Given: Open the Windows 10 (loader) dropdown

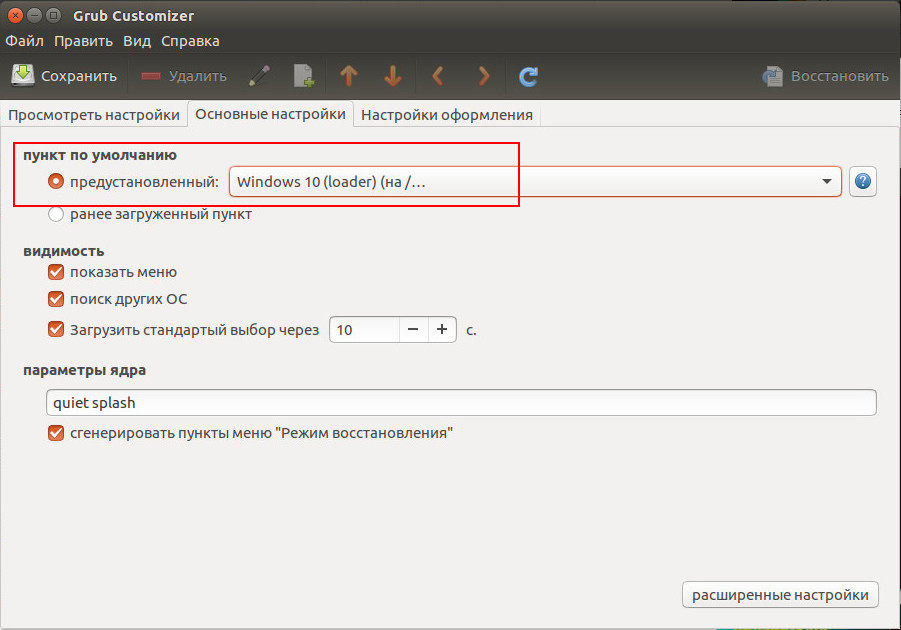Looking at the screenshot, I should click(535, 182).
